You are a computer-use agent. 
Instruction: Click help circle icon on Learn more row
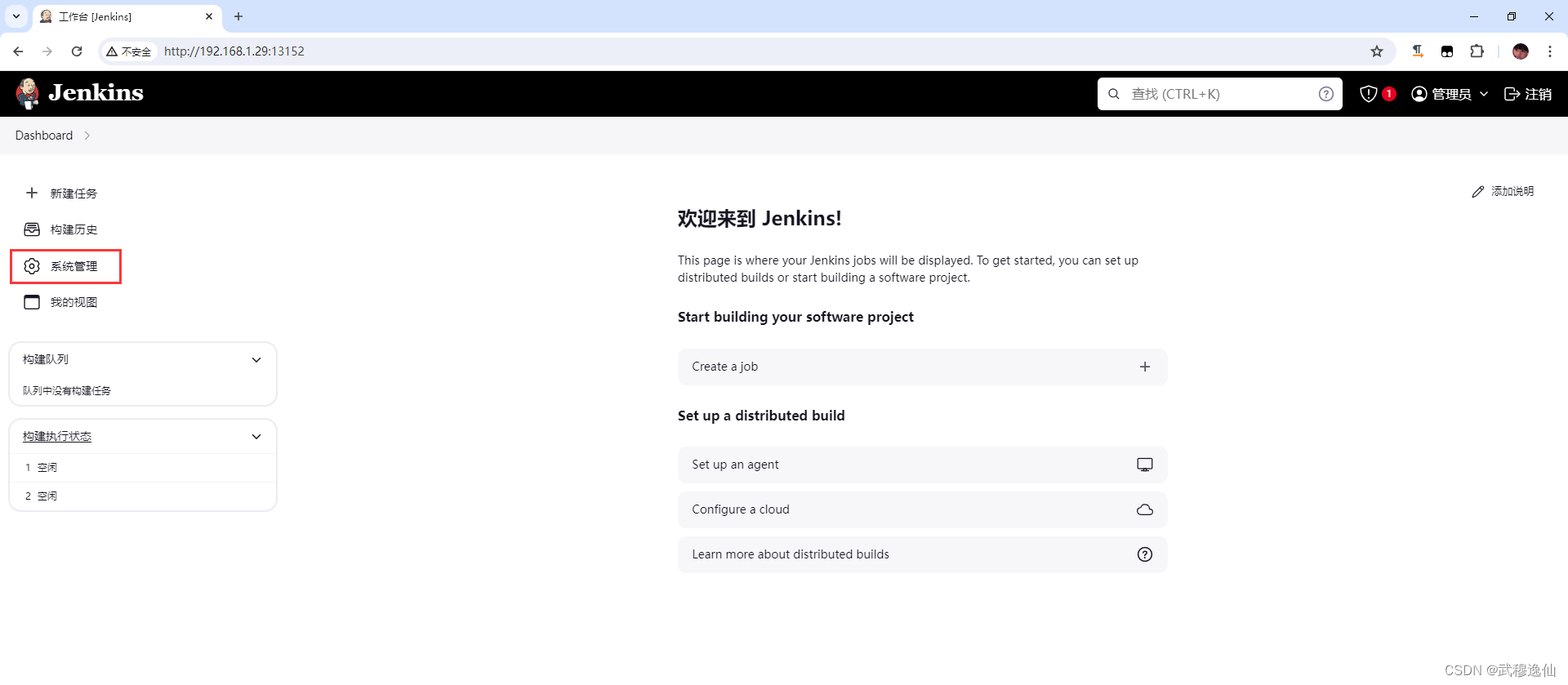coord(1145,554)
